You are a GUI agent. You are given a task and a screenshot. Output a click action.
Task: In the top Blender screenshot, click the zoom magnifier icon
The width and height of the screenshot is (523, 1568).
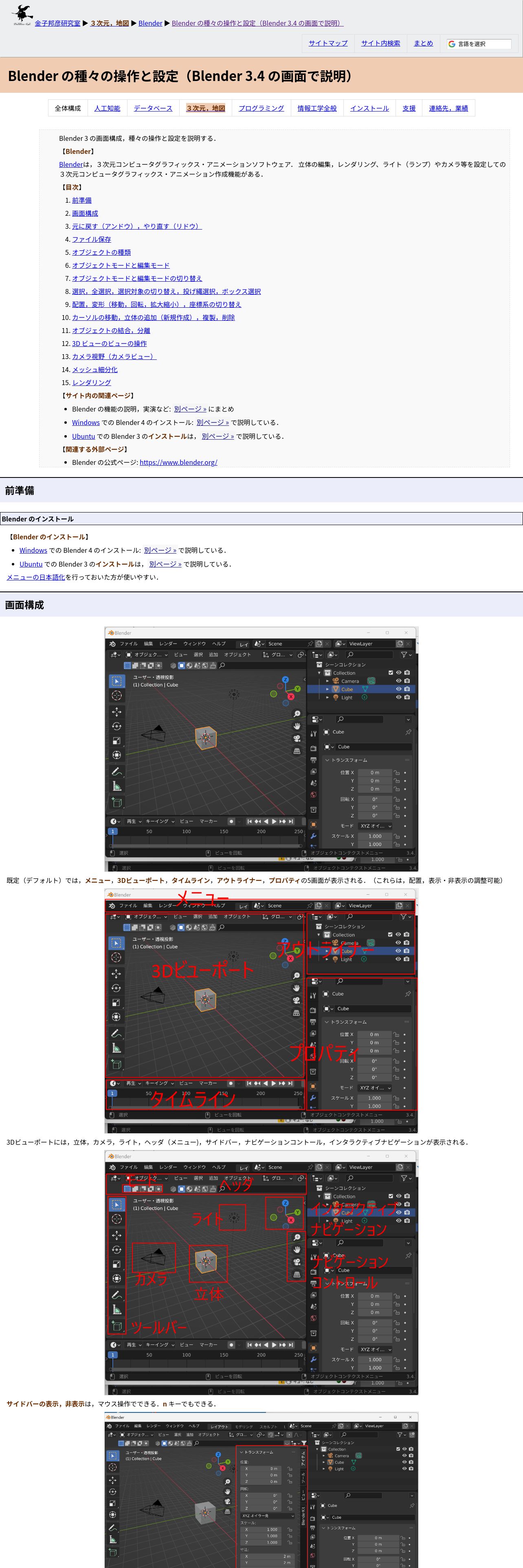tap(297, 714)
